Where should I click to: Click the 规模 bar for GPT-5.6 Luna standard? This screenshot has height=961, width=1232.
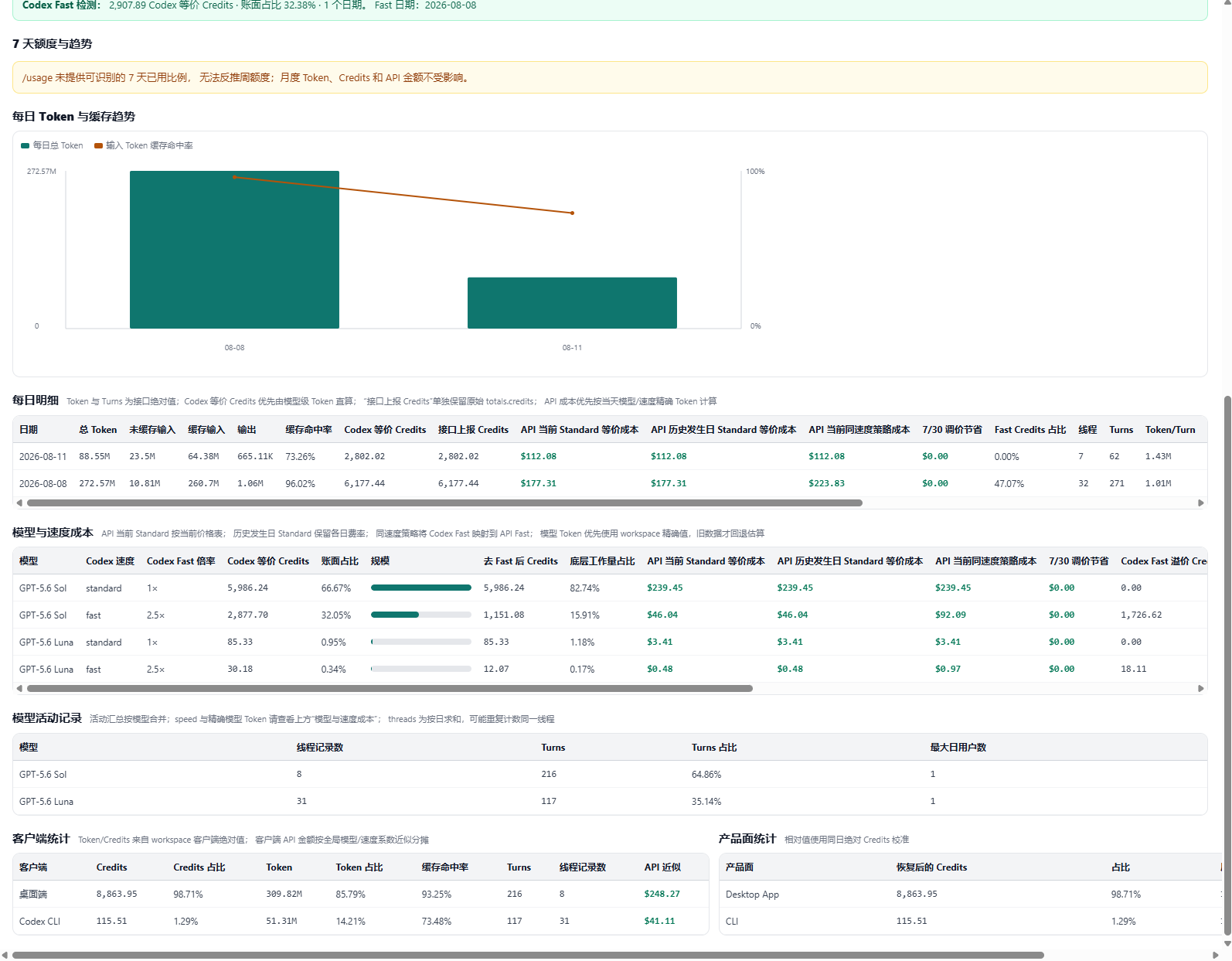pos(421,642)
